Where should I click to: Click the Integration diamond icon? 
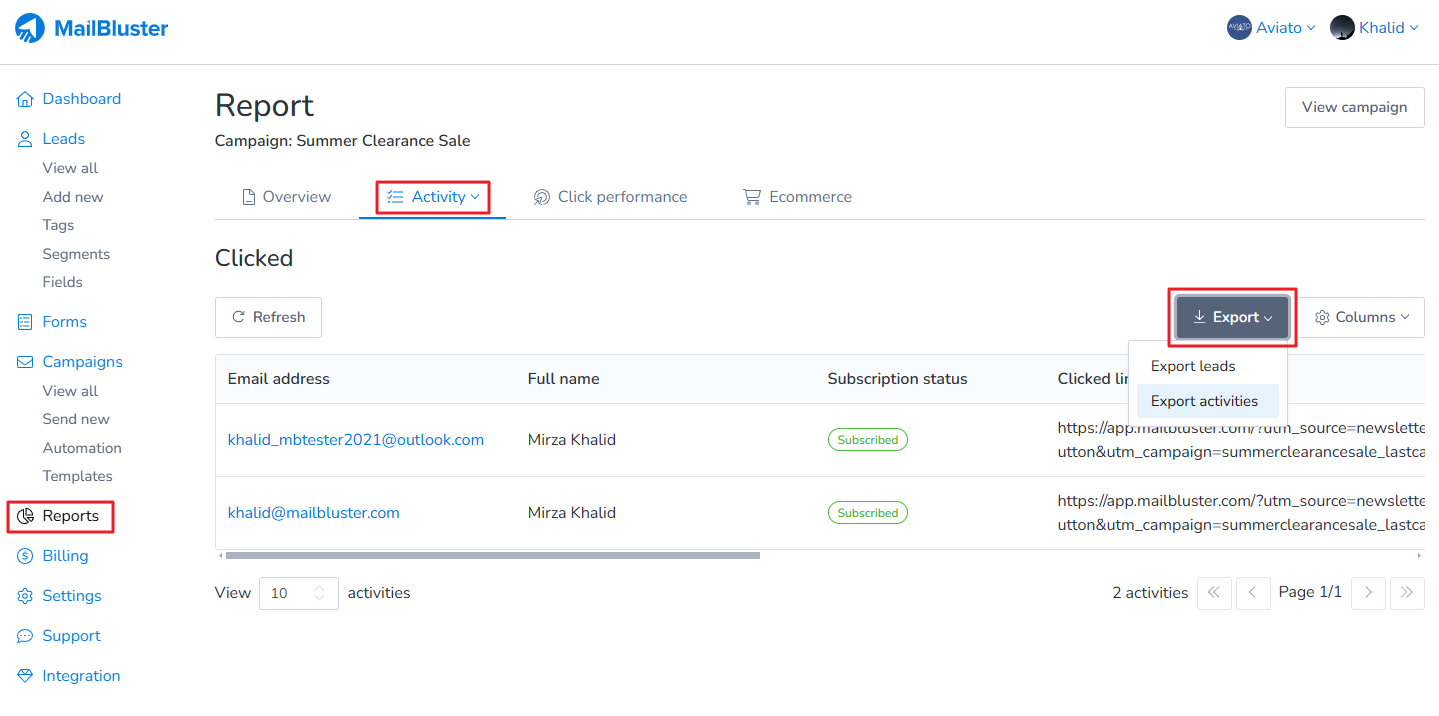(x=25, y=676)
